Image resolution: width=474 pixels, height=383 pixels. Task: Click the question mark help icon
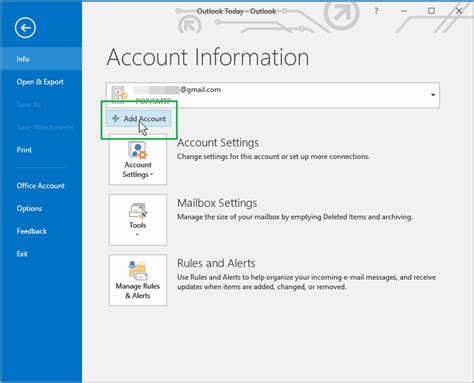[x=376, y=11]
